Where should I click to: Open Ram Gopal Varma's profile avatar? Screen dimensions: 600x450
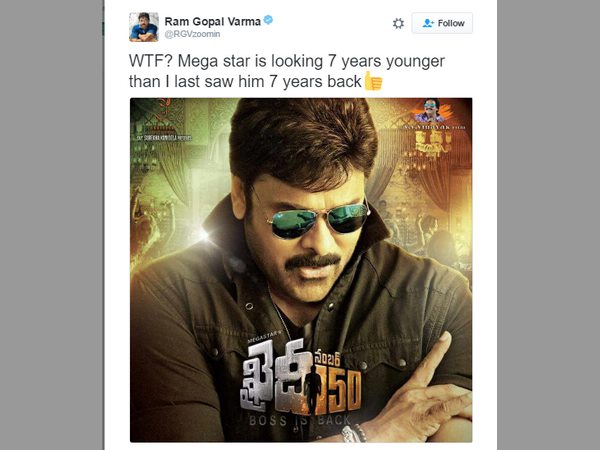click(143, 27)
